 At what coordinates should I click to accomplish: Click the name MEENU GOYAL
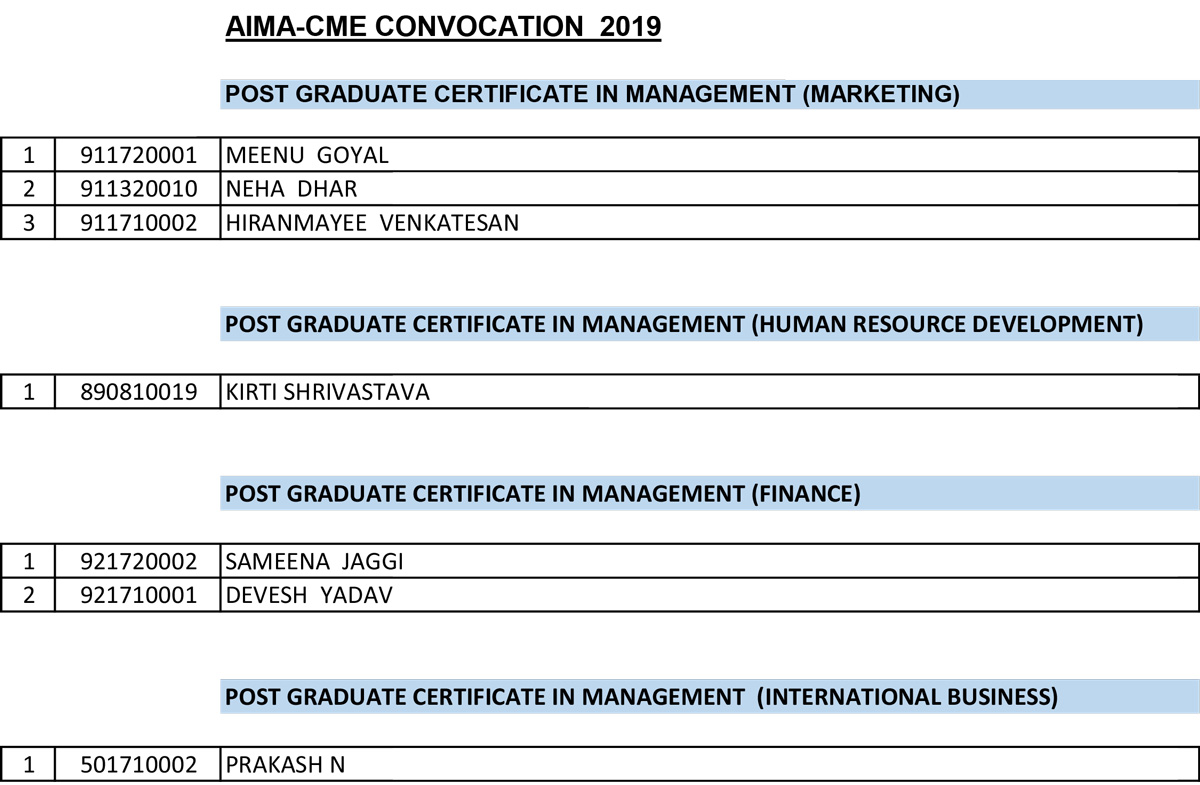pos(308,155)
